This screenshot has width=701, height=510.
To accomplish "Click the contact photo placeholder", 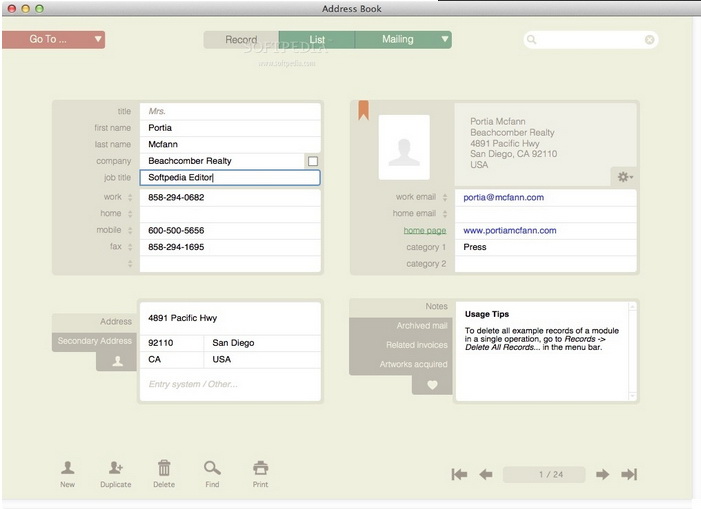I will pyautogui.click(x=404, y=147).
